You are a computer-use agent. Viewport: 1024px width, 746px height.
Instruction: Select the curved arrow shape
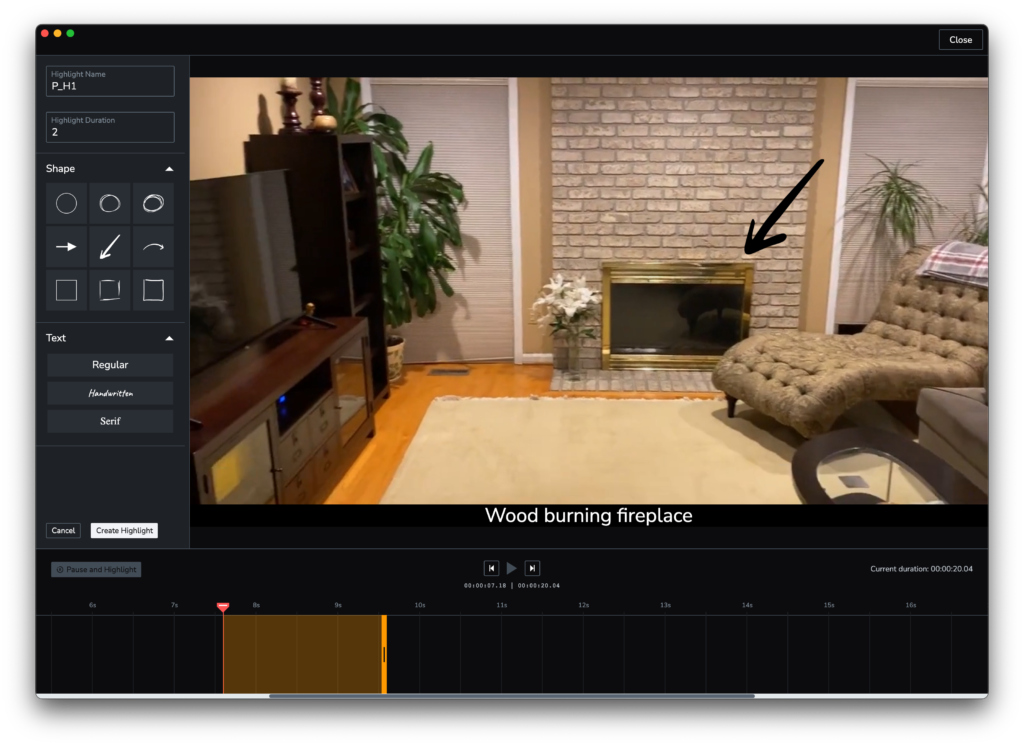[153, 247]
